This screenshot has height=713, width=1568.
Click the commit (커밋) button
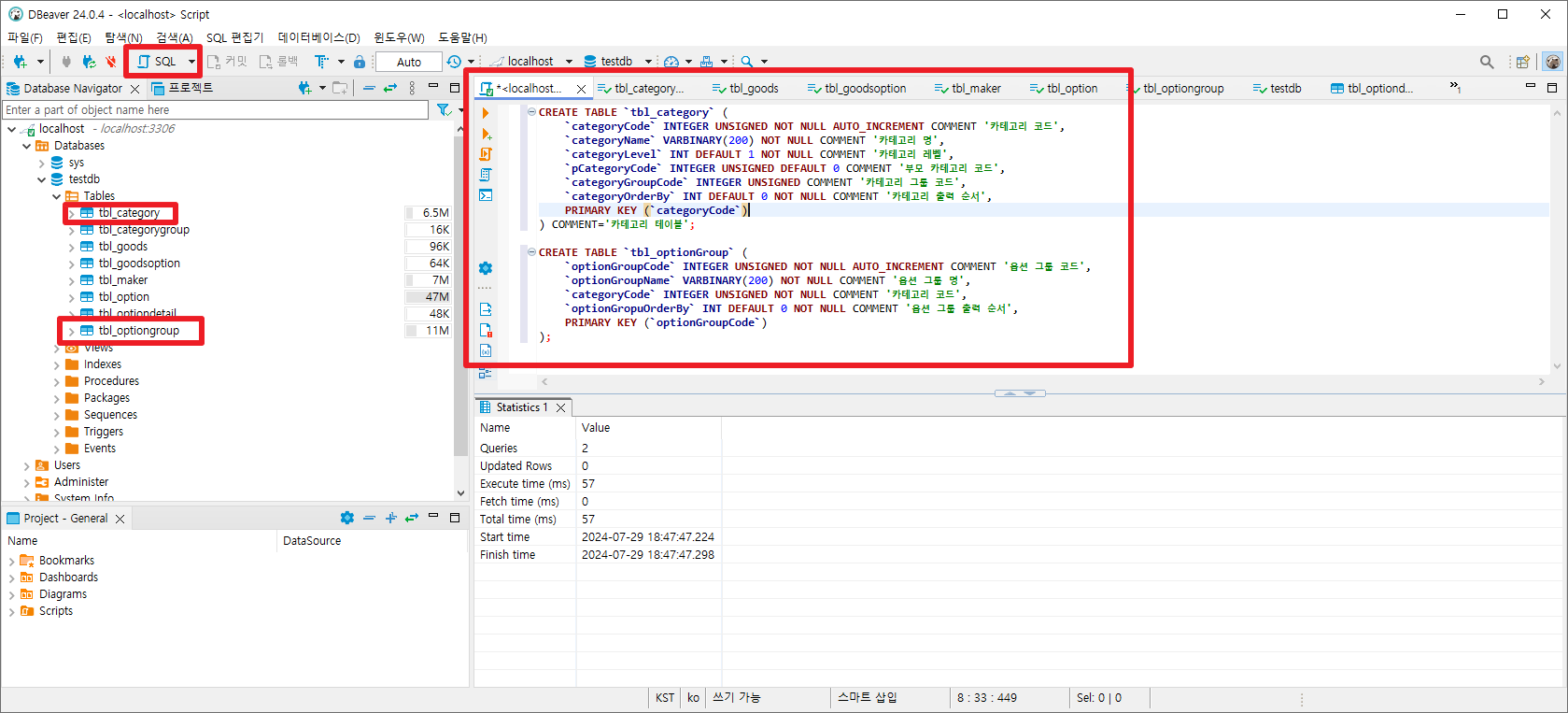point(227,62)
